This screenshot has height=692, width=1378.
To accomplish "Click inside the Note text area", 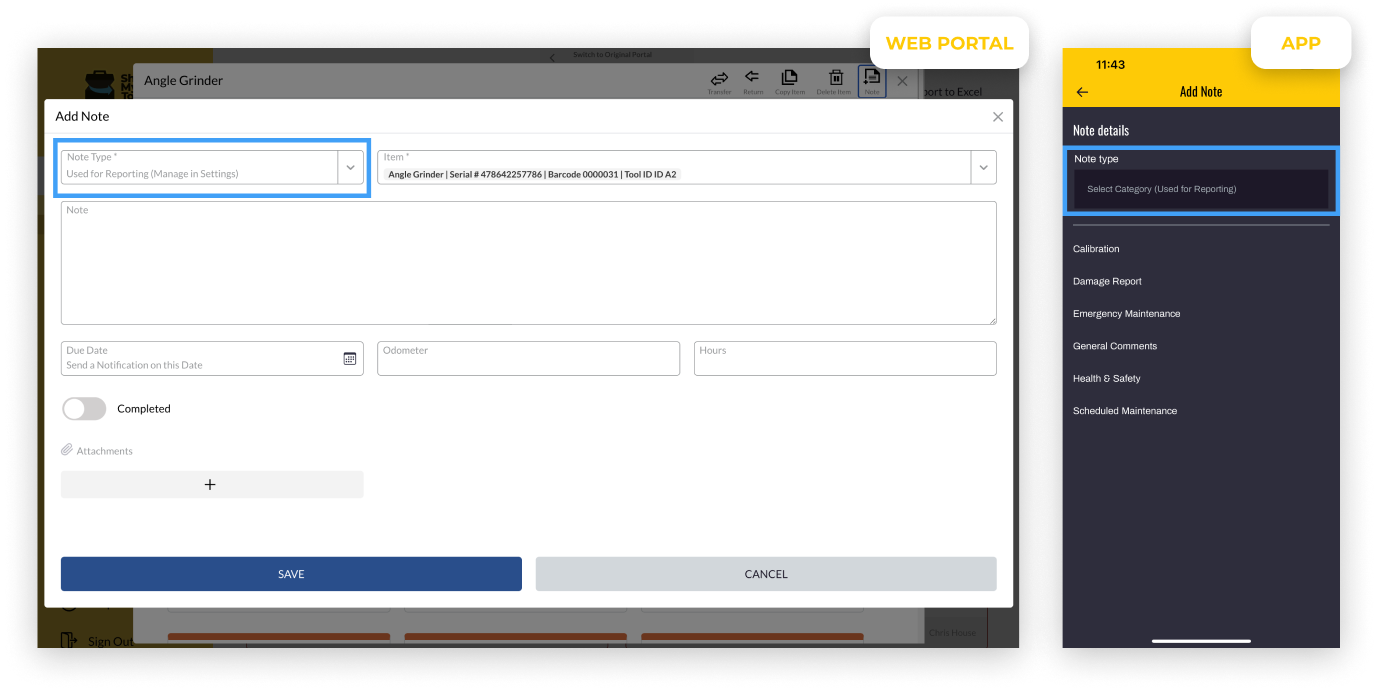I will coord(528,264).
